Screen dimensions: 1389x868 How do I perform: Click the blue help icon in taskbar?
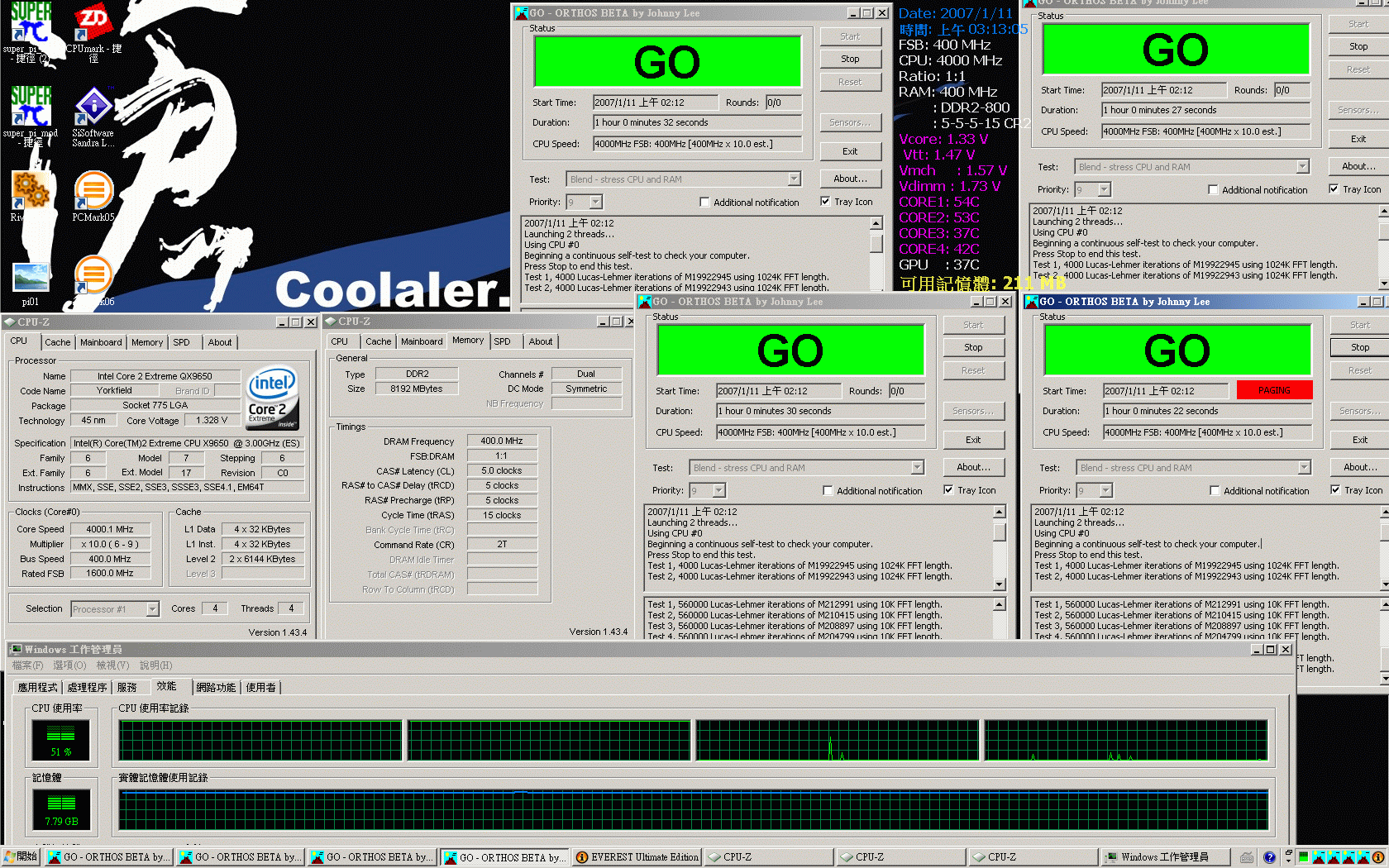point(1269,857)
